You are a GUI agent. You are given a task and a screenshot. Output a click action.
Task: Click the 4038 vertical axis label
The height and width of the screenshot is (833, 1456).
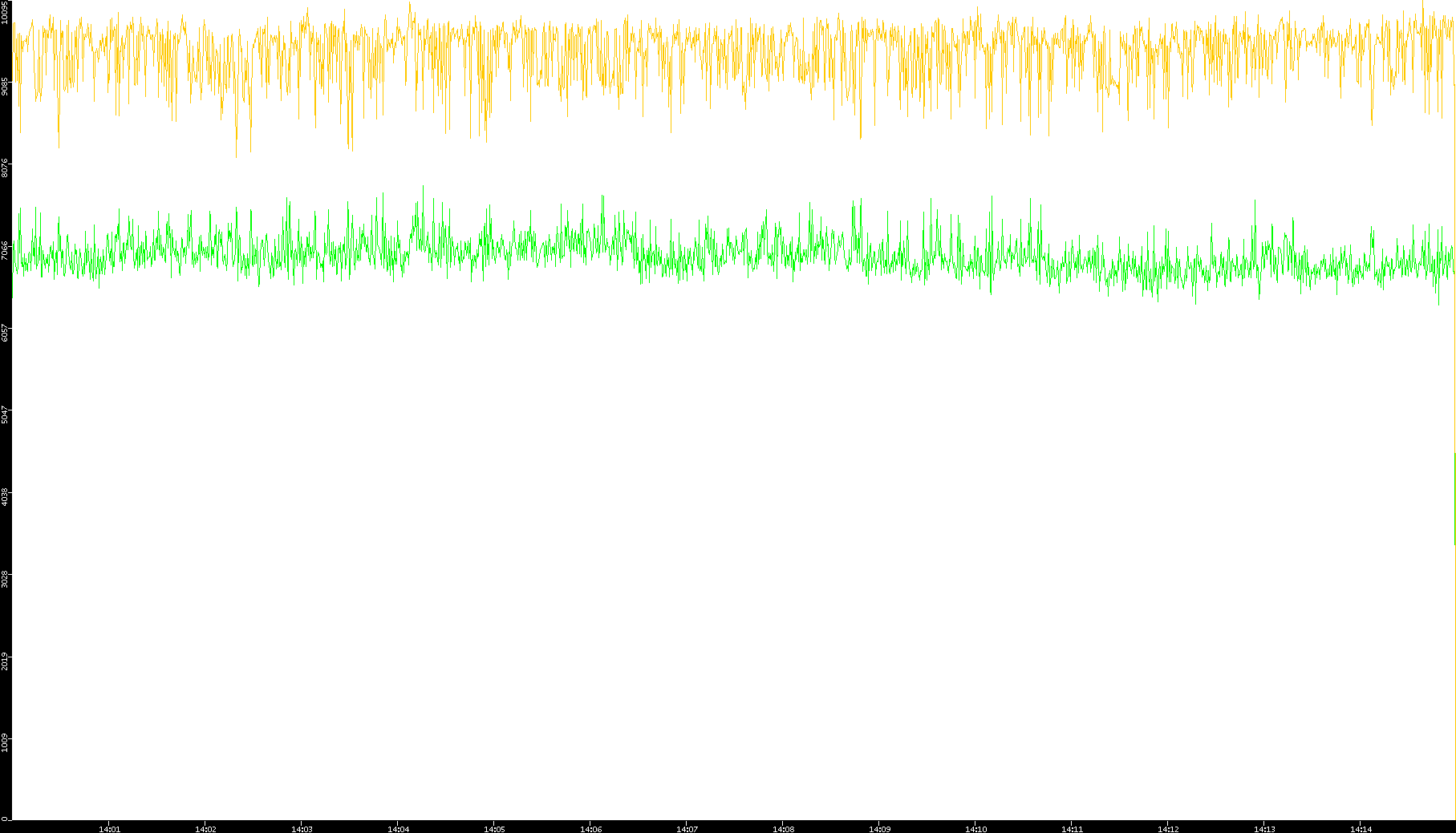click(x=6, y=496)
